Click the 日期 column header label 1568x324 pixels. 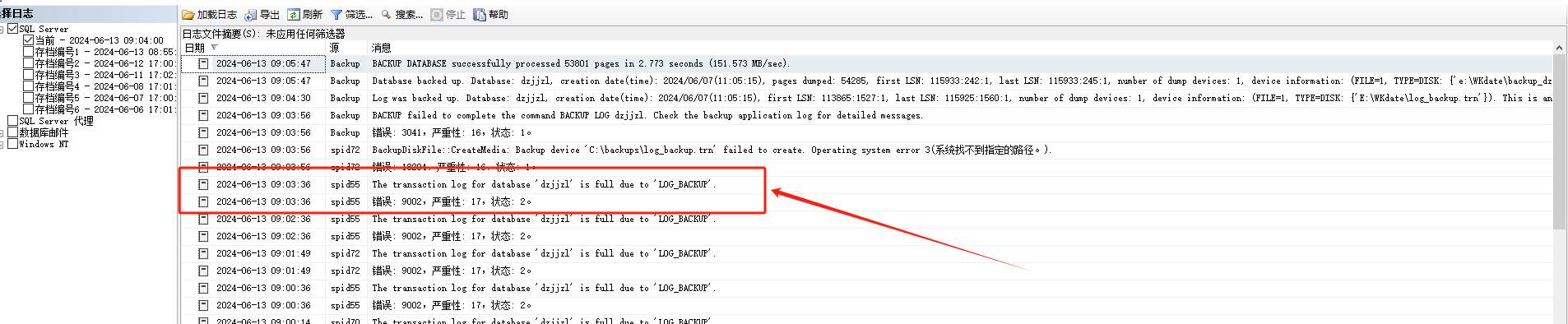click(194, 48)
